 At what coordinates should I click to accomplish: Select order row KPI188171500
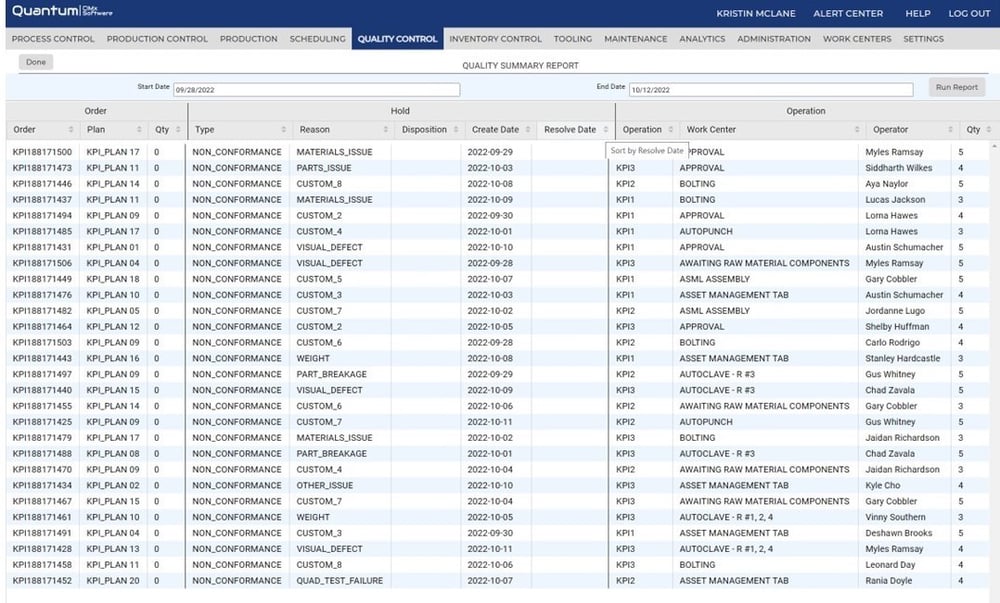(42, 152)
